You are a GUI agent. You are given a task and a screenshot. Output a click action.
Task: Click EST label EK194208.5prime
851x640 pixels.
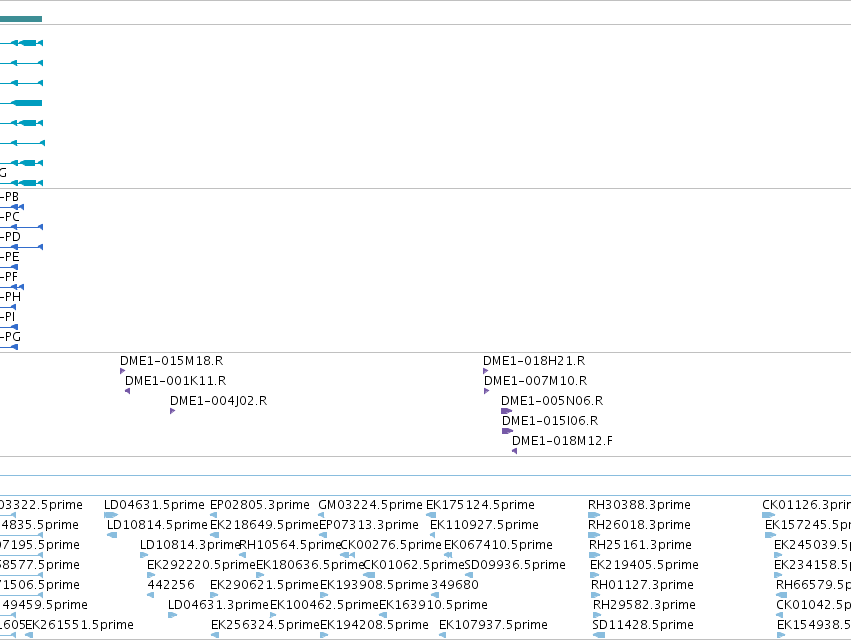(374, 625)
